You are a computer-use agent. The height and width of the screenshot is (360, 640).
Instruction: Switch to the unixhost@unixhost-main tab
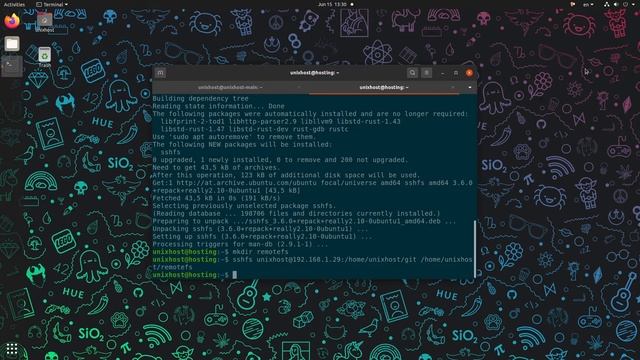click(x=231, y=87)
